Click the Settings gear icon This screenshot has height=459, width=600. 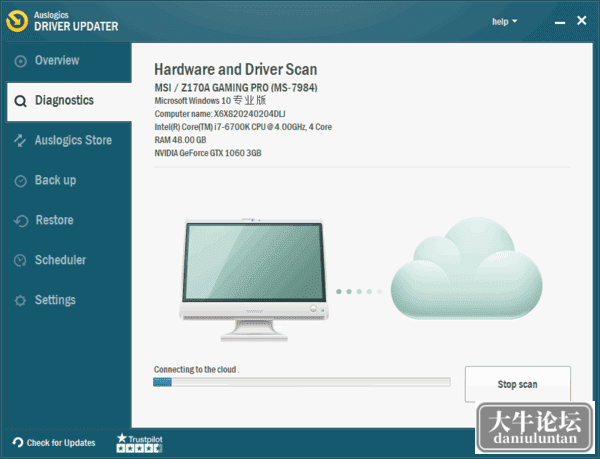pyautogui.click(x=20, y=301)
